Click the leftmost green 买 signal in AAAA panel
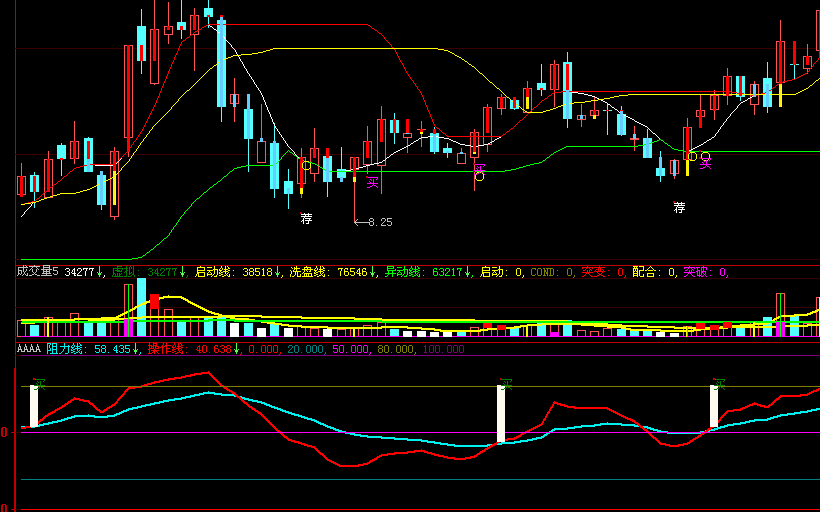The height and width of the screenshot is (512, 820). pyautogui.click(x=40, y=385)
